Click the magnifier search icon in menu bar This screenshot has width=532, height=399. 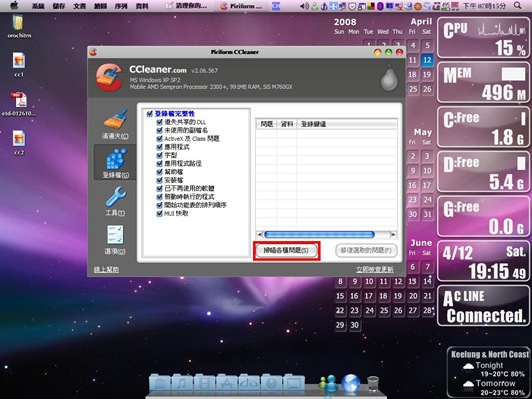point(517,5)
